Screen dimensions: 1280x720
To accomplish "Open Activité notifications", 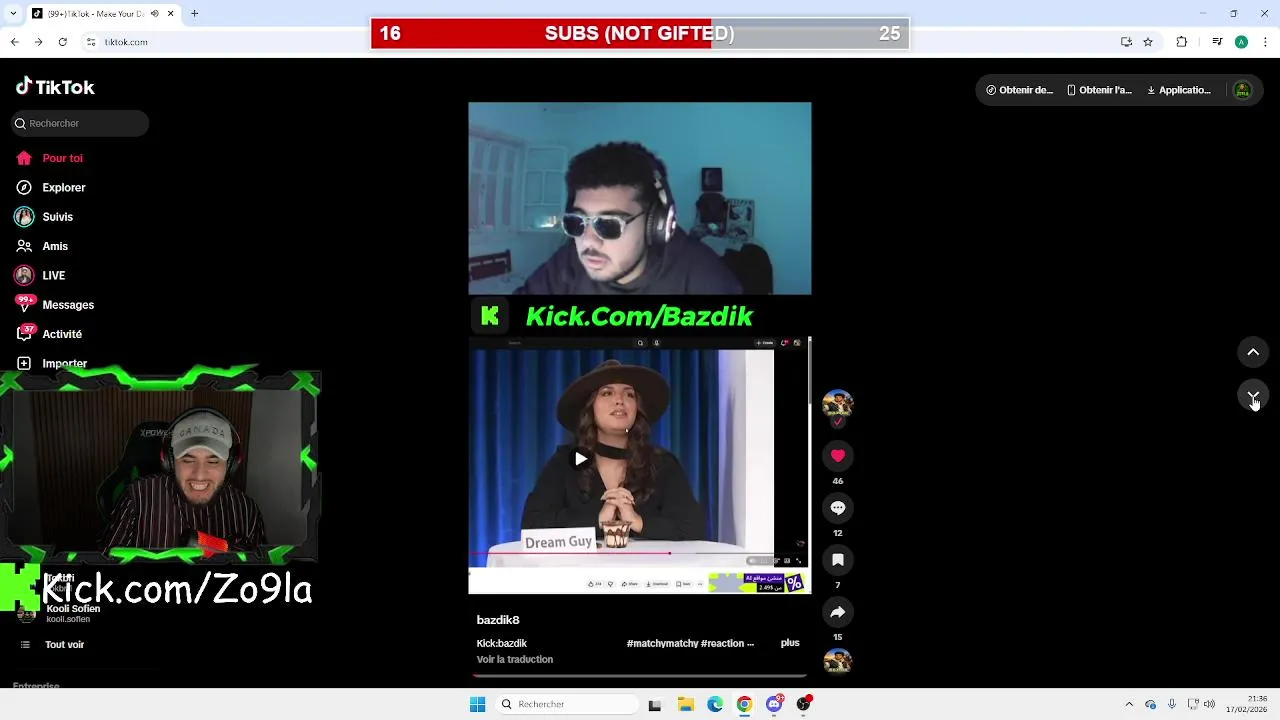I will [x=49, y=334].
